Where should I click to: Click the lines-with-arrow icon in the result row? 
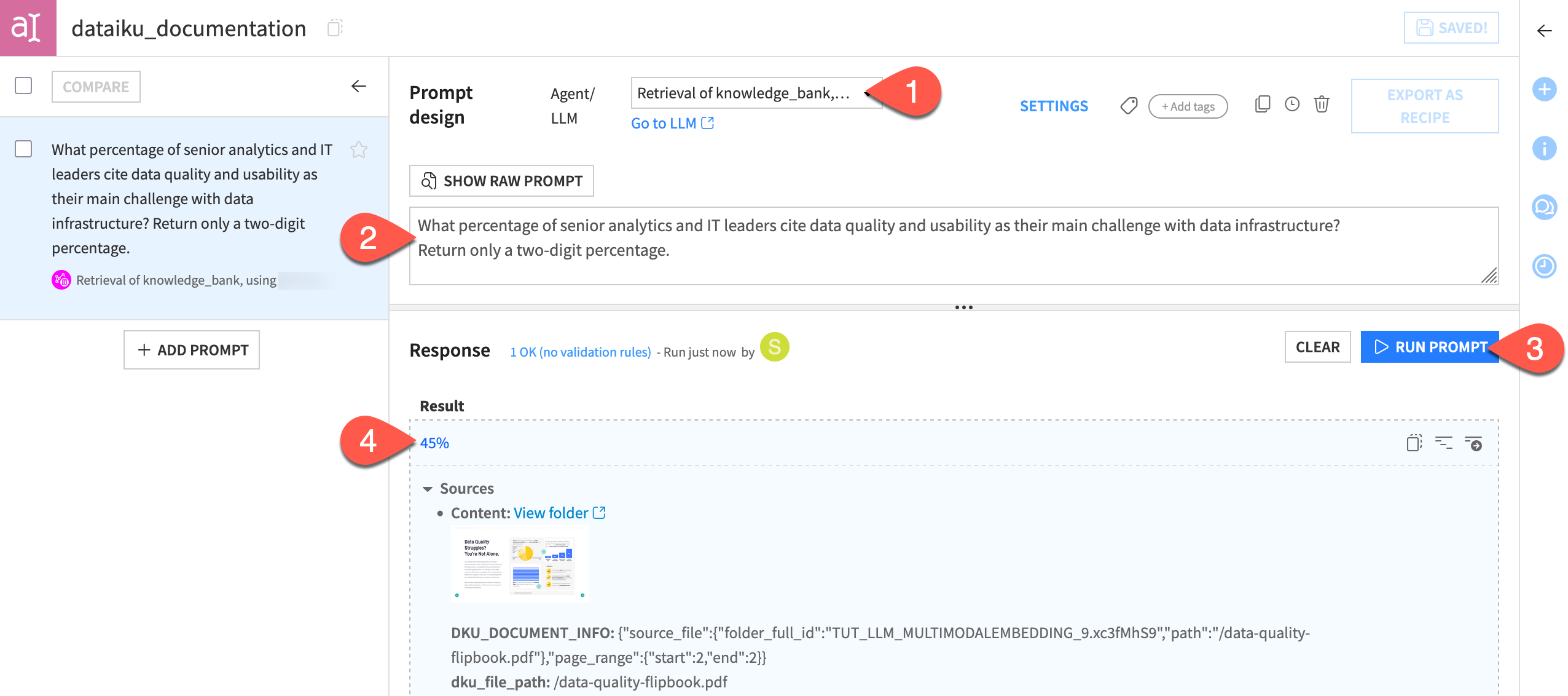(1473, 443)
